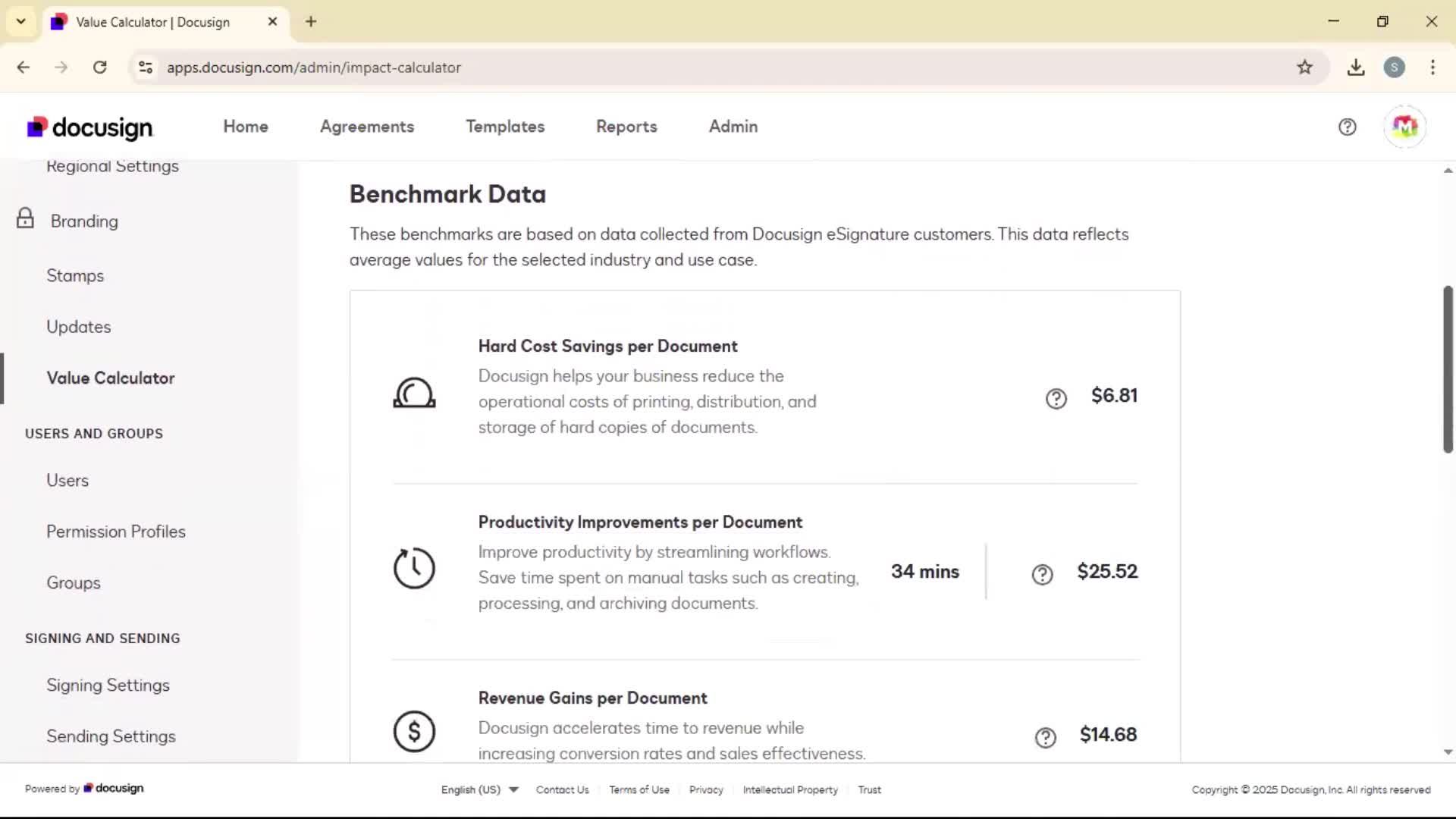This screenshot has height=819, width=1456.
Task: Click the Revenue Gains dollar icon
Action: pos(414,732)
